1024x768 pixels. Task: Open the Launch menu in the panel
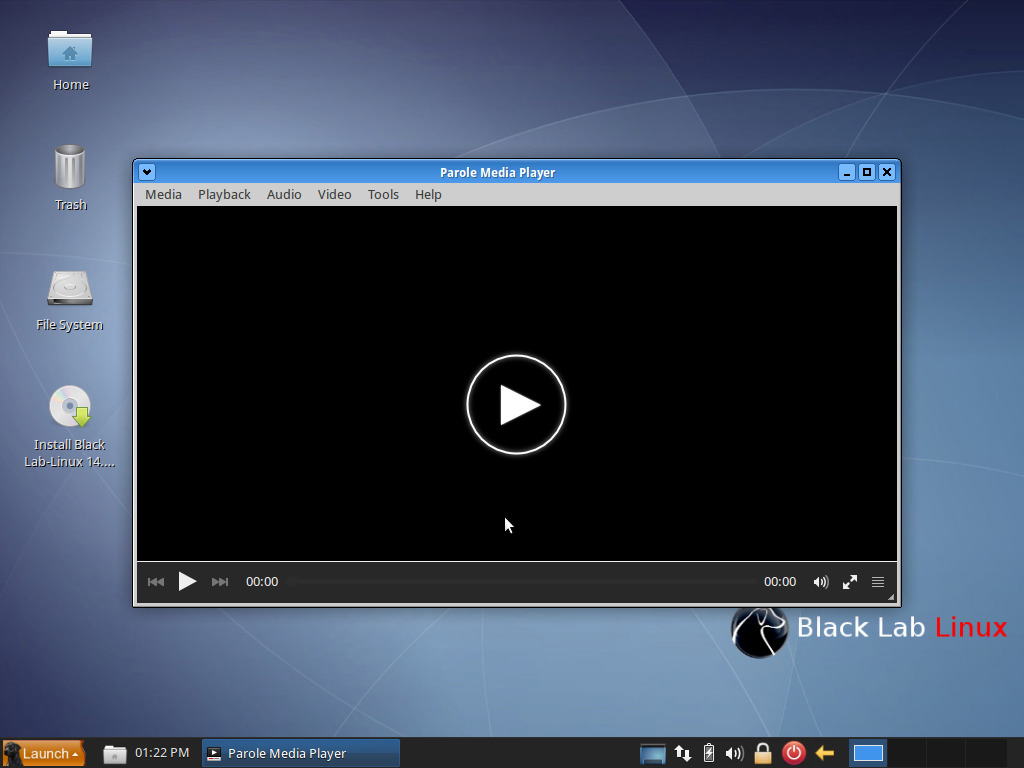[44, 753]
